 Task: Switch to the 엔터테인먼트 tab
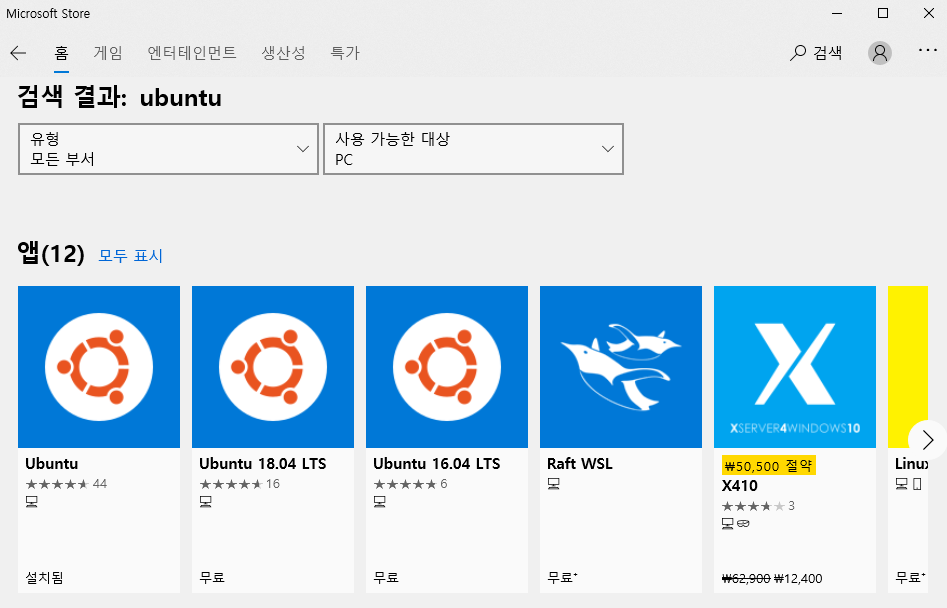point(192,53)
